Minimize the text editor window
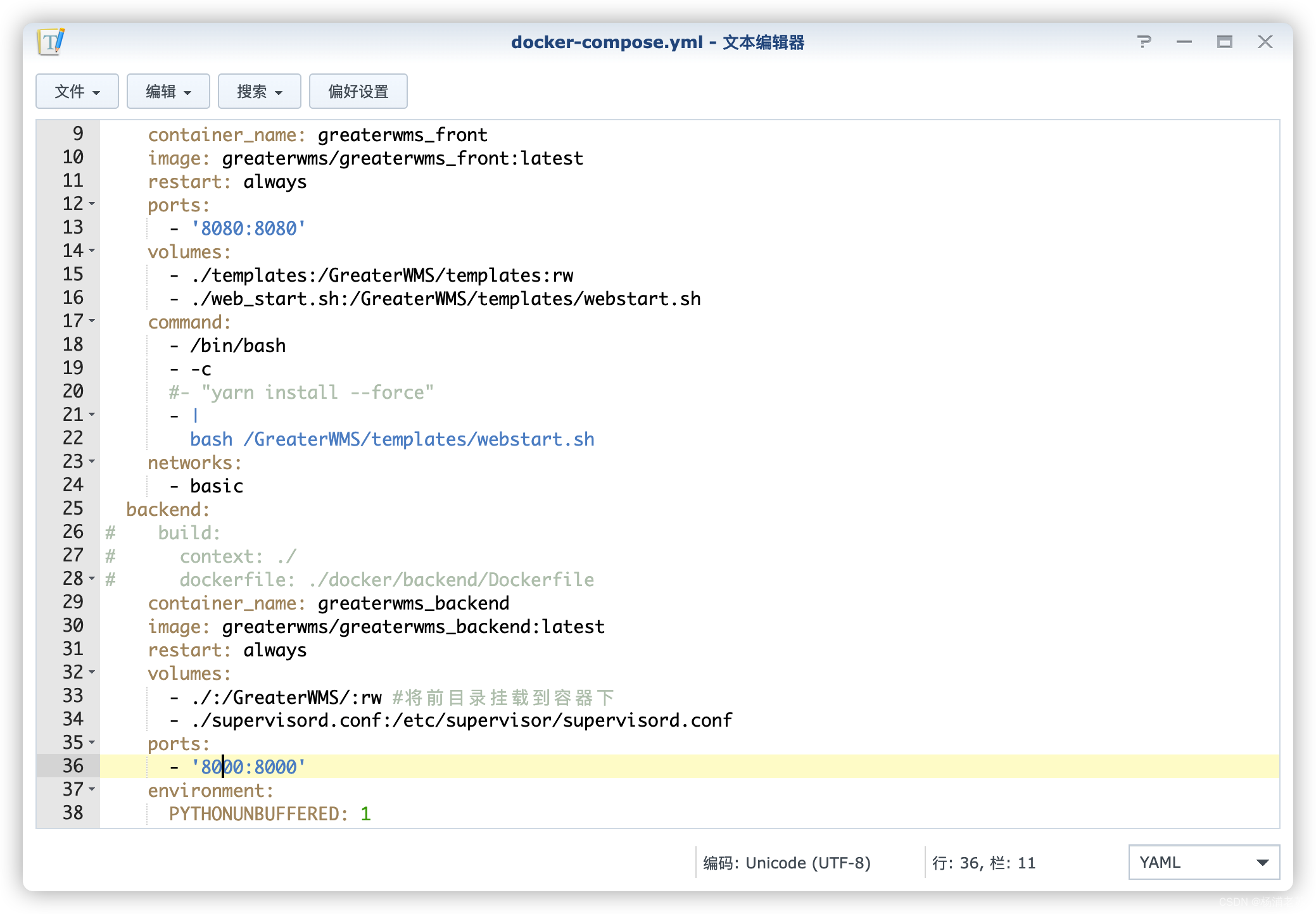This screenshot has width=1316, height=914. 1184,42
